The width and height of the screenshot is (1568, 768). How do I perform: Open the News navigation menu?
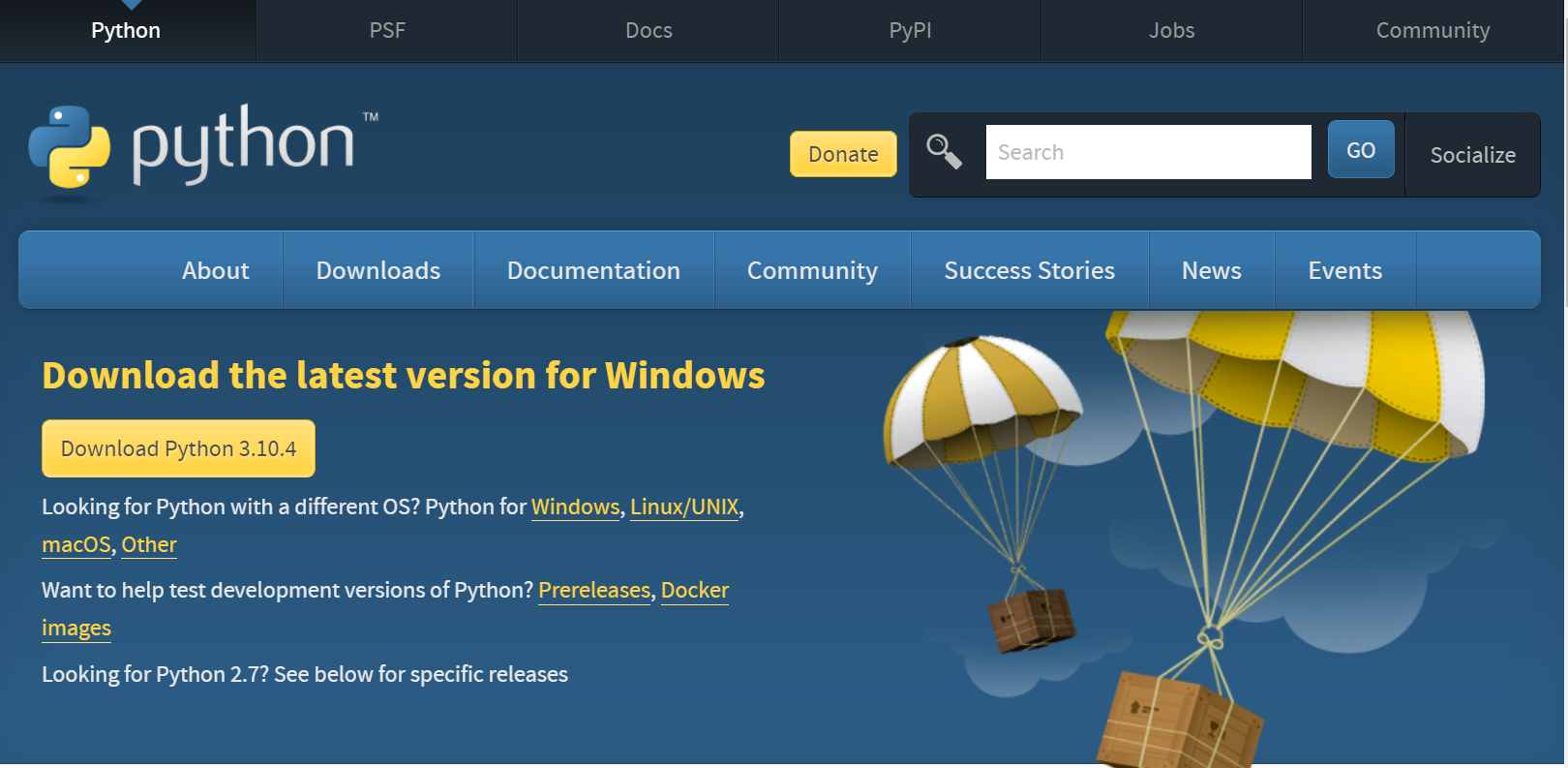(1212, 270)
